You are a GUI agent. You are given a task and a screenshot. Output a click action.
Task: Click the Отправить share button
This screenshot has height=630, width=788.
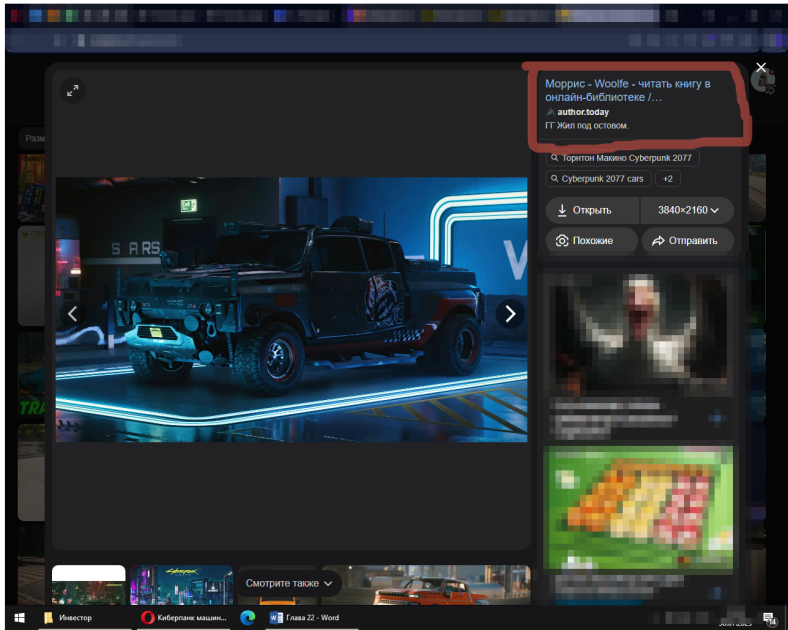click(x=687, y=241)
